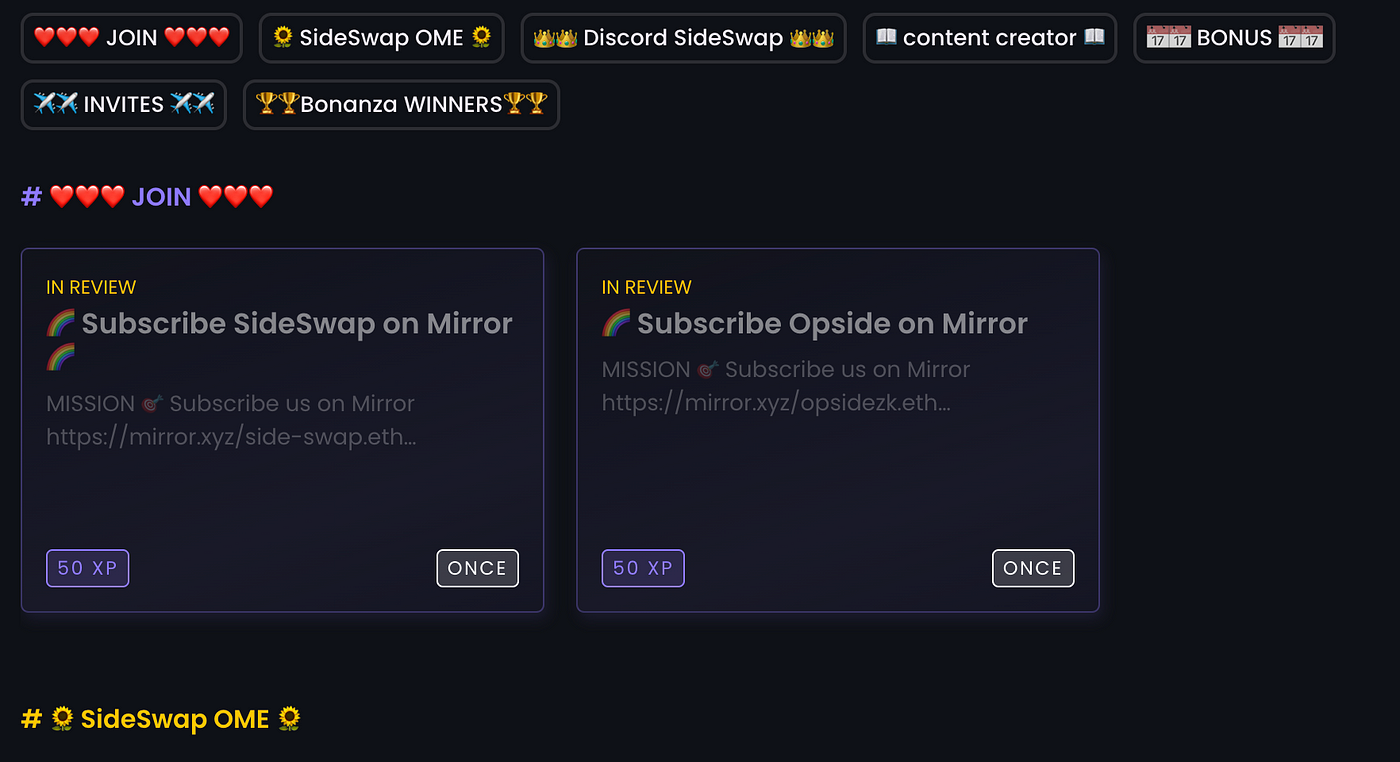
Task: Click the ONCE badge on SideSwap card
Action: pos(477,568)
